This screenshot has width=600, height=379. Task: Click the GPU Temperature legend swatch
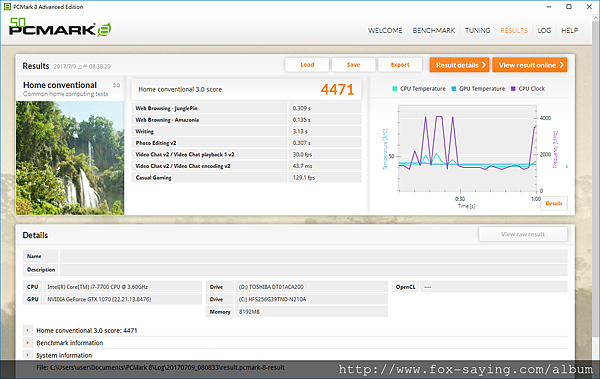(x=453, y=89)
